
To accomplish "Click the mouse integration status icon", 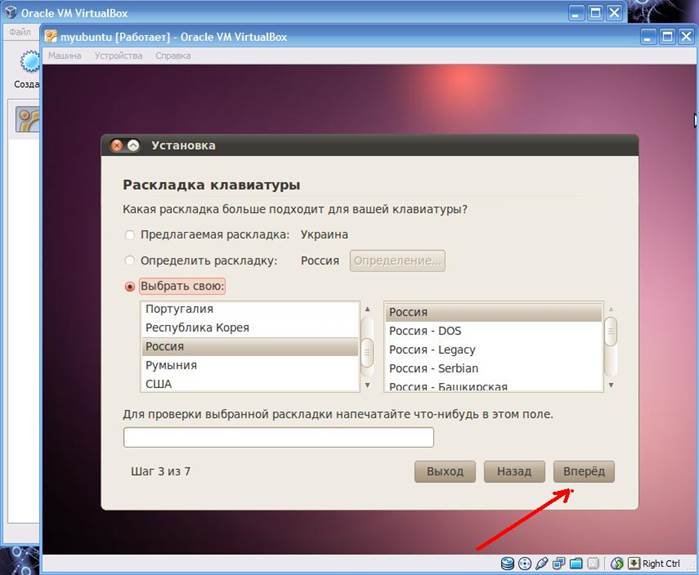I will (617, 563).
